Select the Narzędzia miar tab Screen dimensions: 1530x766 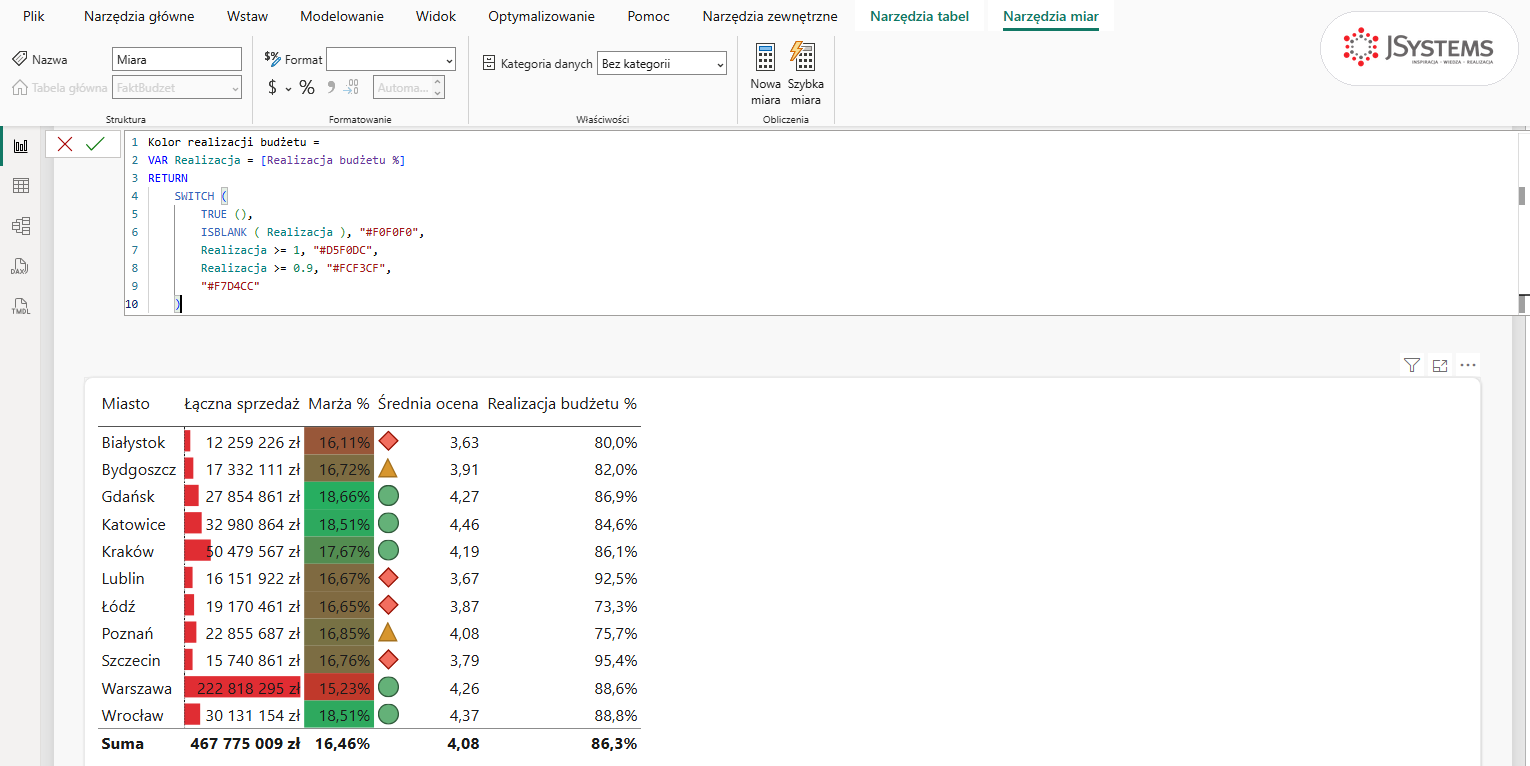[x=1051, y=16]
